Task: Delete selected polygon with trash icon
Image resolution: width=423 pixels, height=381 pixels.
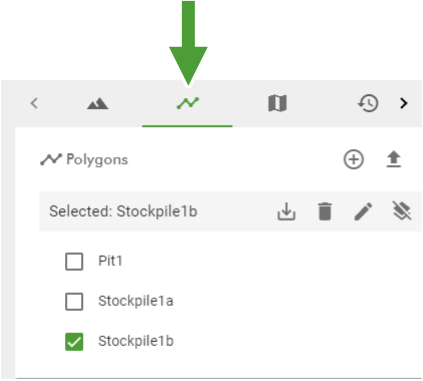Action: [x=325, y=211]
